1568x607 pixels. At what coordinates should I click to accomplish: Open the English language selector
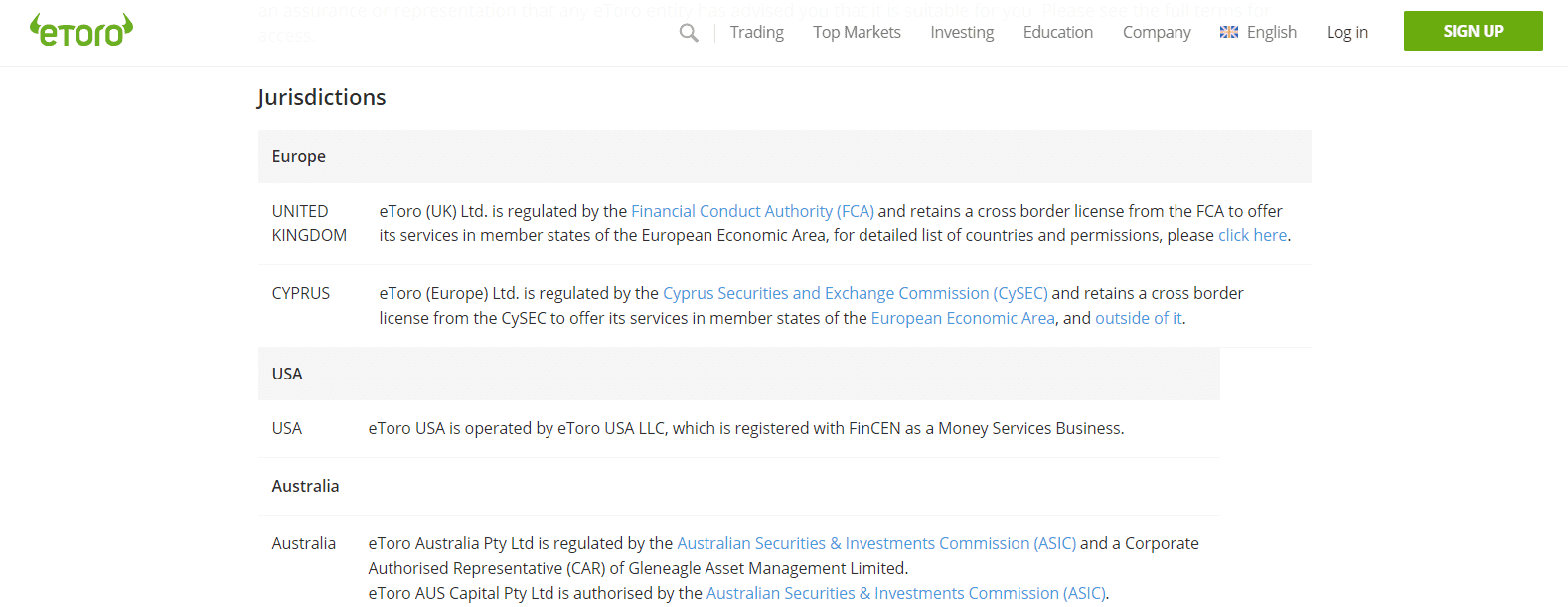coord(1271,32)
